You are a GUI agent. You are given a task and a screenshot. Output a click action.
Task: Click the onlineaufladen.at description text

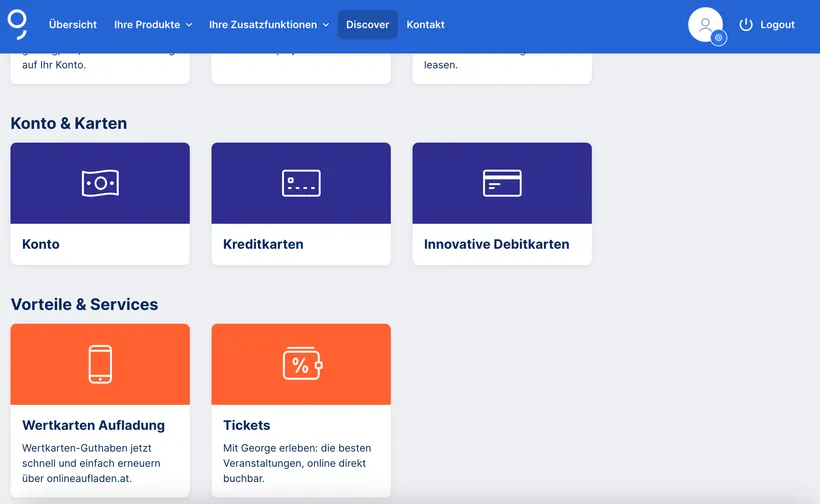click(91, 463)
